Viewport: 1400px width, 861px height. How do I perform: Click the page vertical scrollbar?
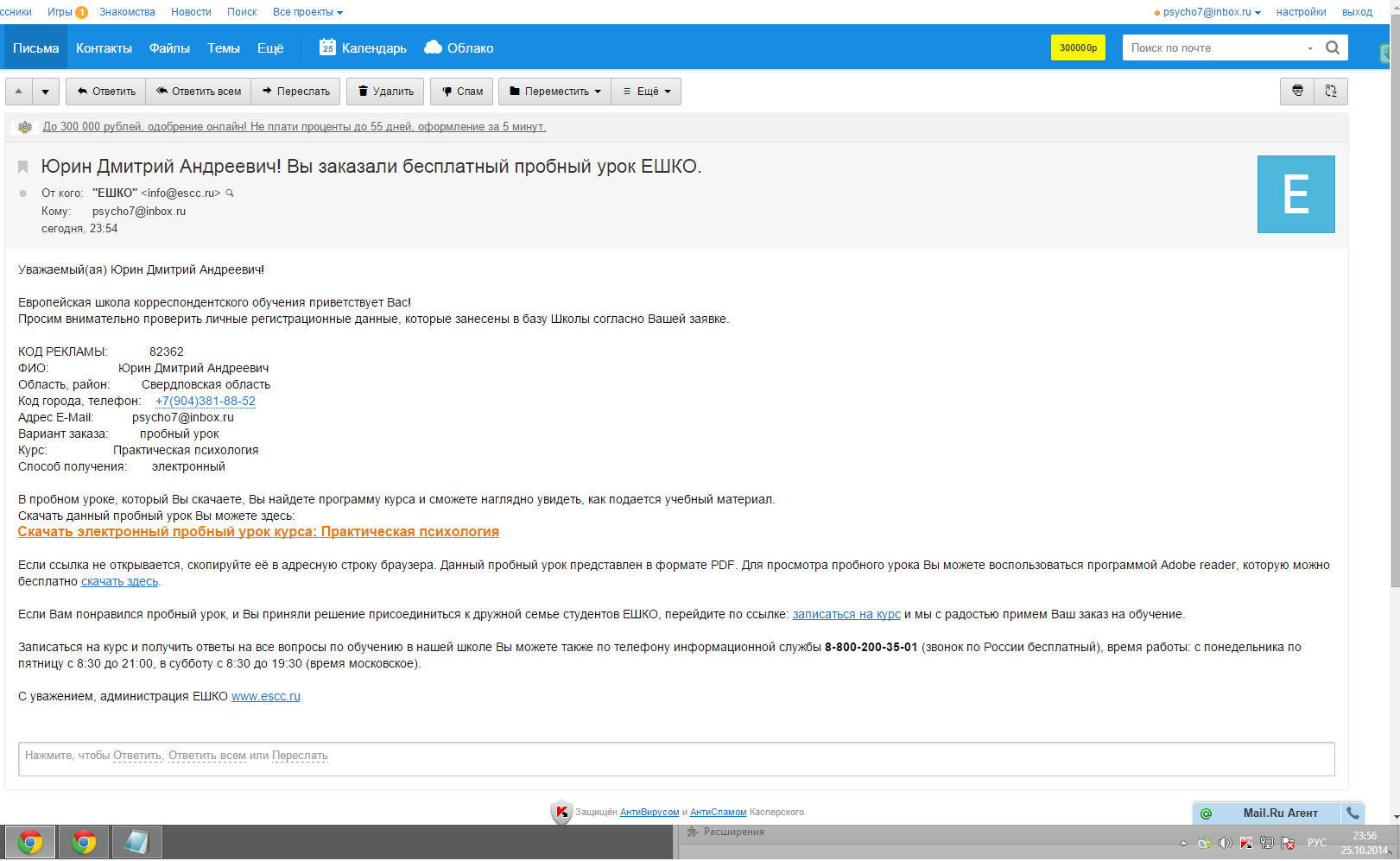(1395, 302)
